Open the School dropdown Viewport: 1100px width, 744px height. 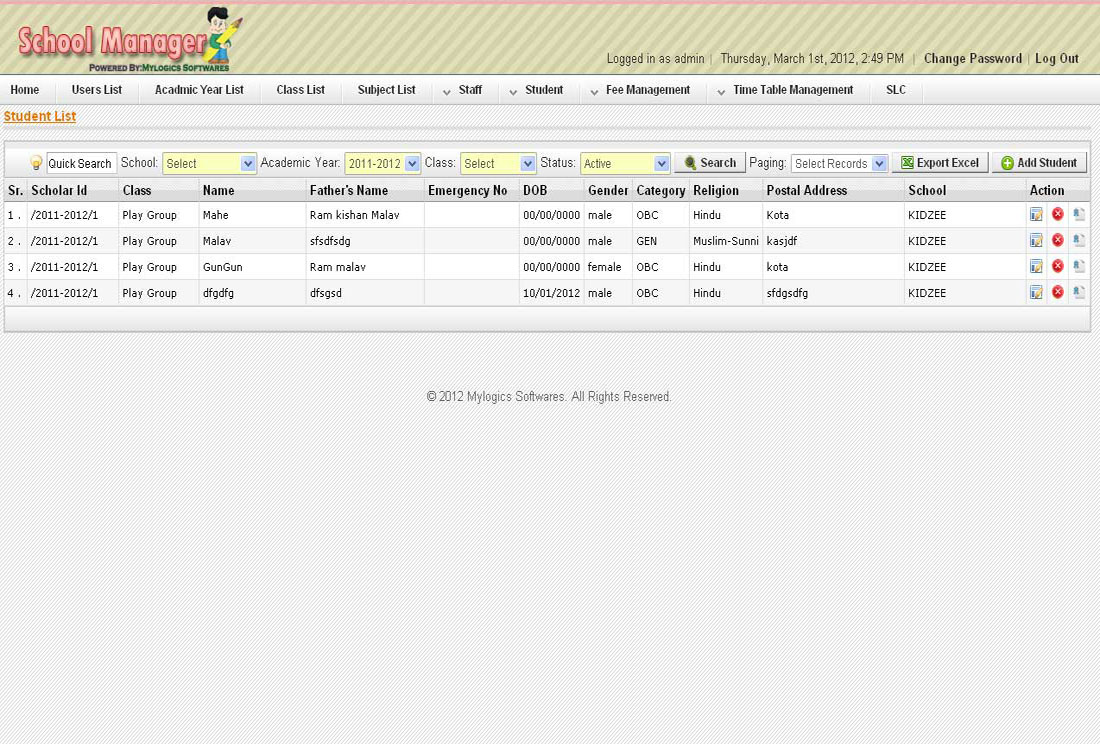pos(209,163)
